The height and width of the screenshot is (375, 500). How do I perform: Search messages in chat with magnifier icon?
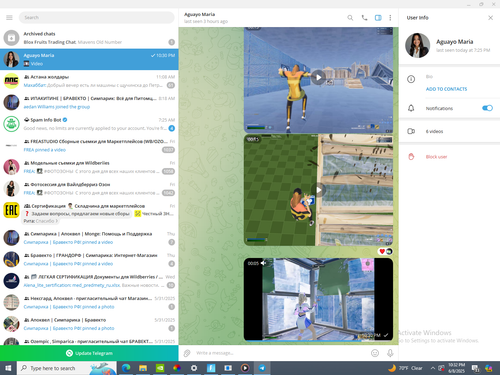click(x=350, y=18)
